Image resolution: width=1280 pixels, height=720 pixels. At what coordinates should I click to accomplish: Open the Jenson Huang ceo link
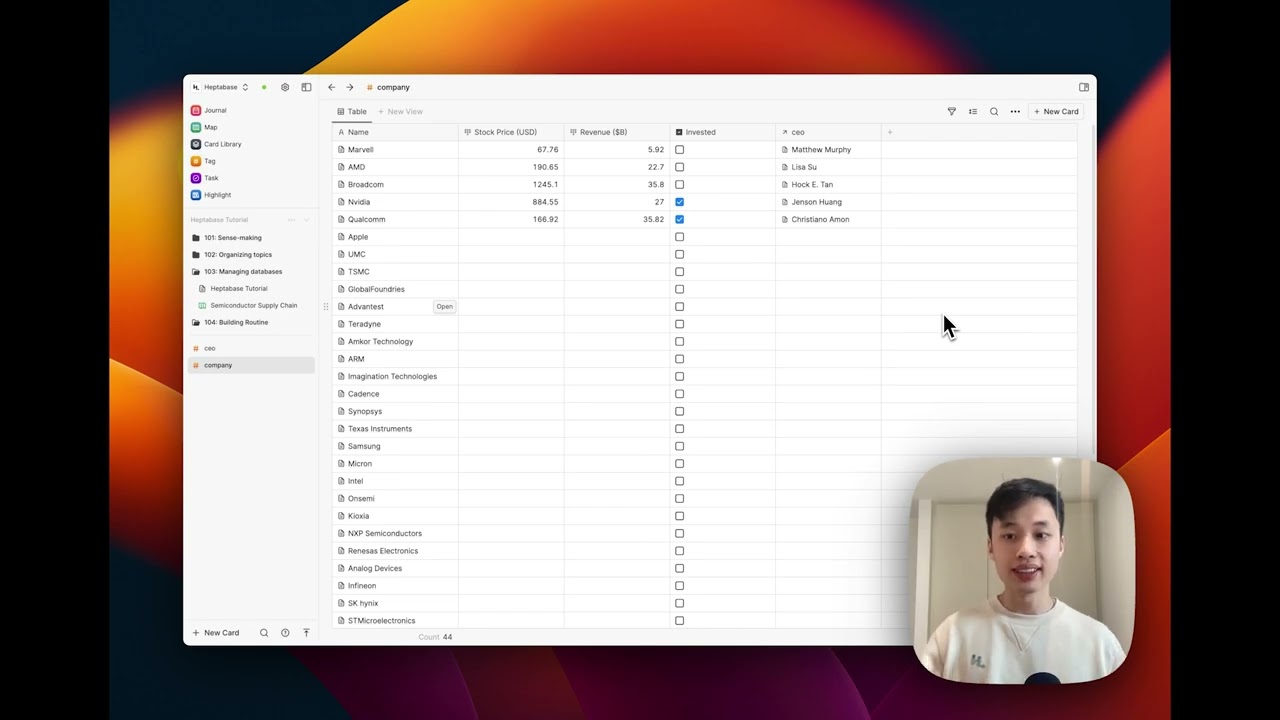pyautogui.click(x=816, y=202)
